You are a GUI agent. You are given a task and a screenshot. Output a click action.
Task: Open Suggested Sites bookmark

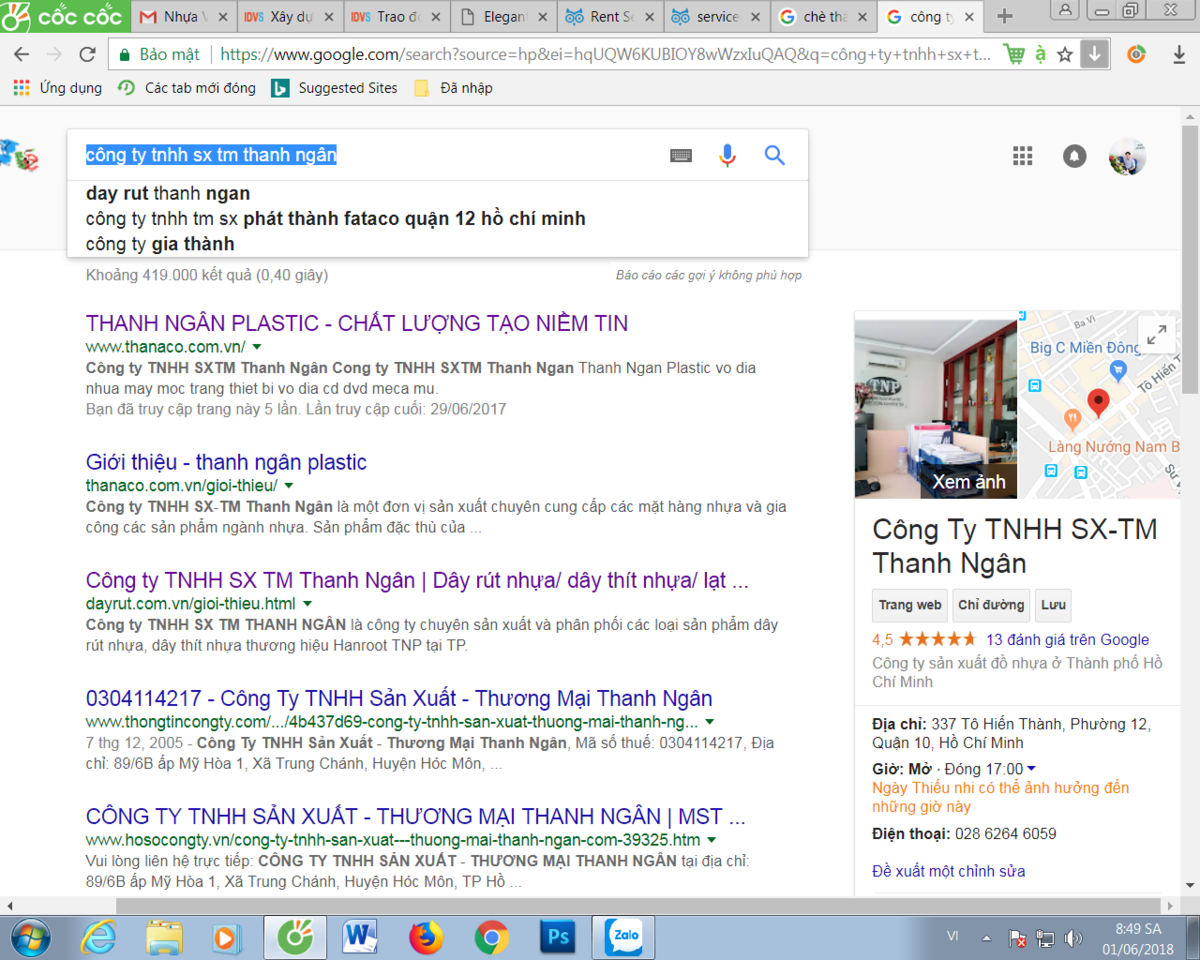click(x=335, y=88)
